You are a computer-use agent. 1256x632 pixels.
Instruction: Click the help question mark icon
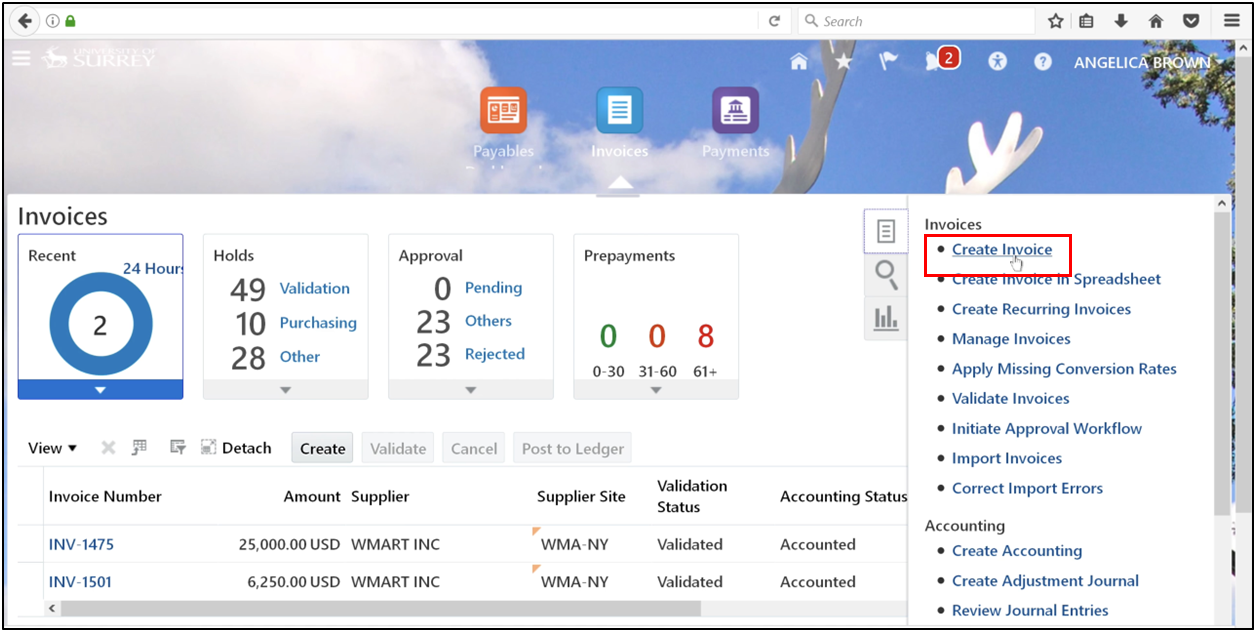tap(1042, 61)
